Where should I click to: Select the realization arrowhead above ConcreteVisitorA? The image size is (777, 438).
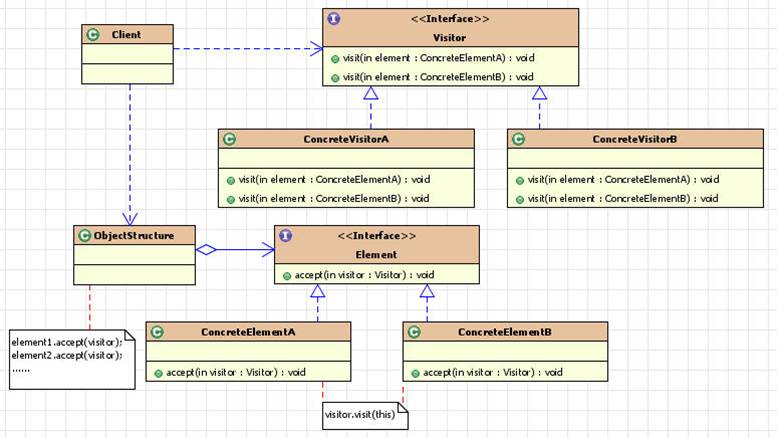coord(371,93)
